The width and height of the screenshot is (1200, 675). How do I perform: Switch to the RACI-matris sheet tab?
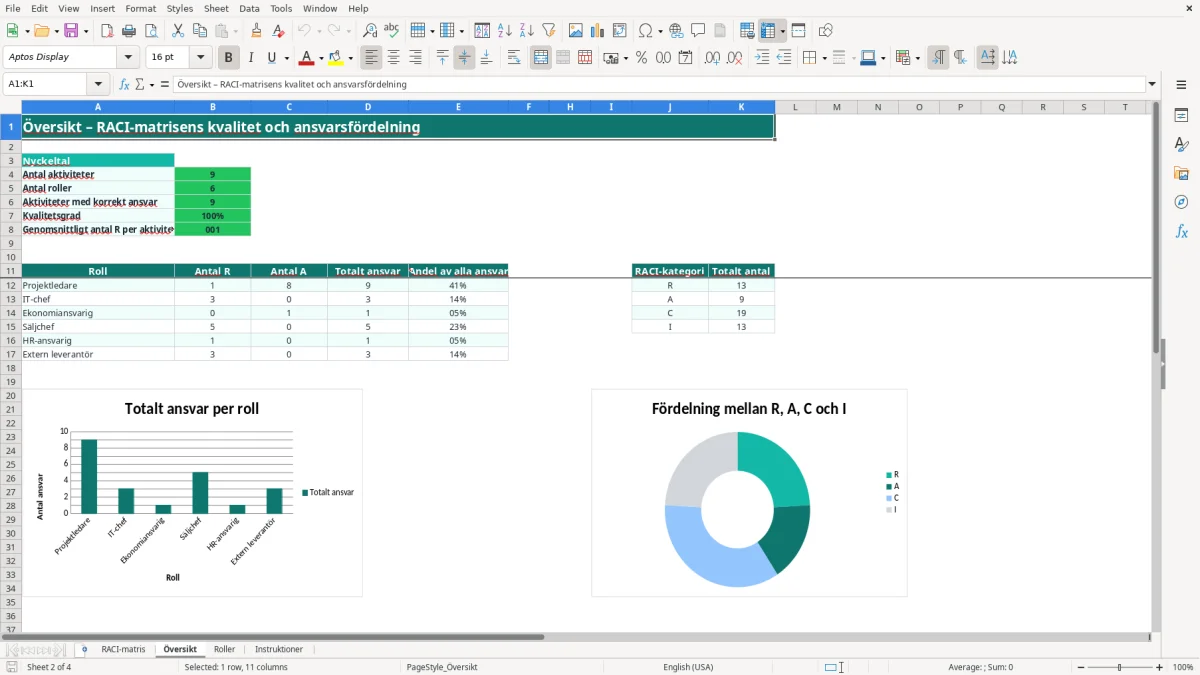tap(123, 649)
